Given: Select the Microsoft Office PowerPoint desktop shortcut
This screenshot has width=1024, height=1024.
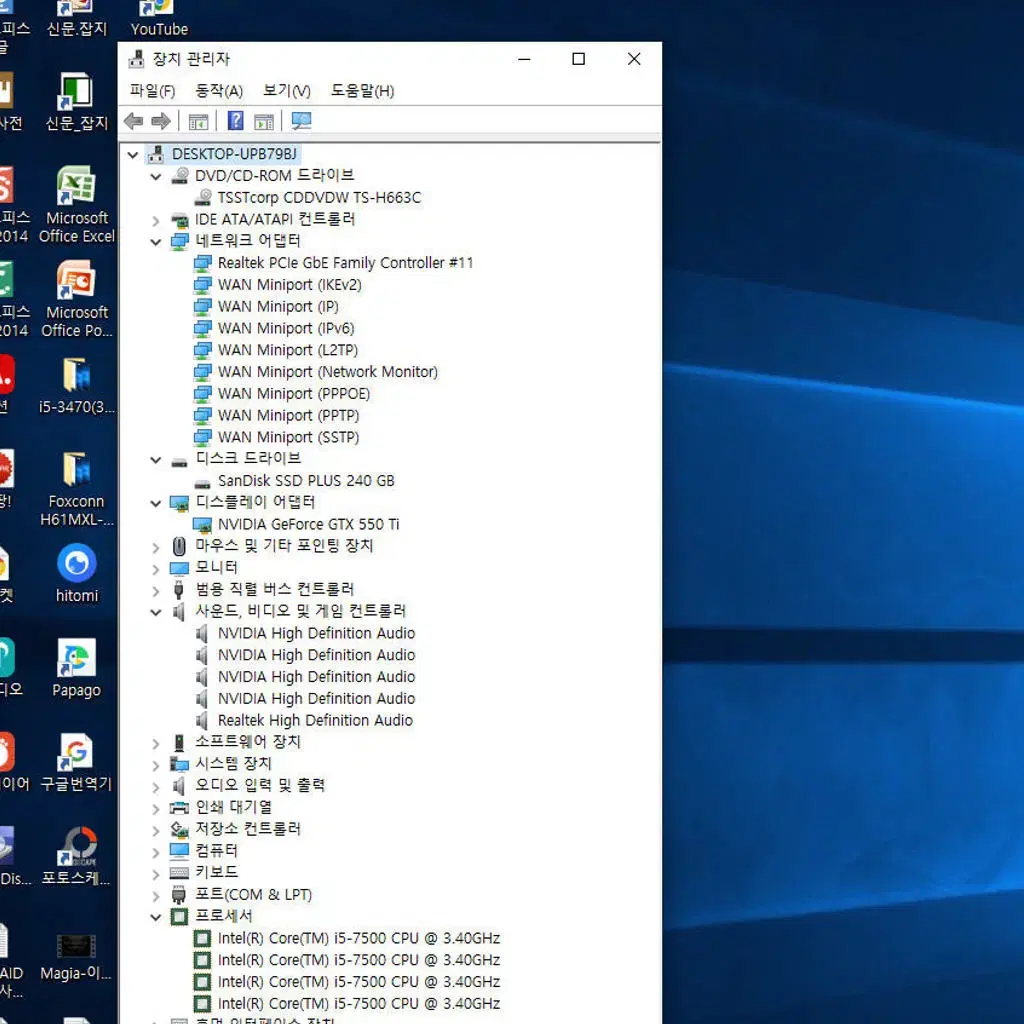Looking at the screenshot, I should [x=76, y=299].
